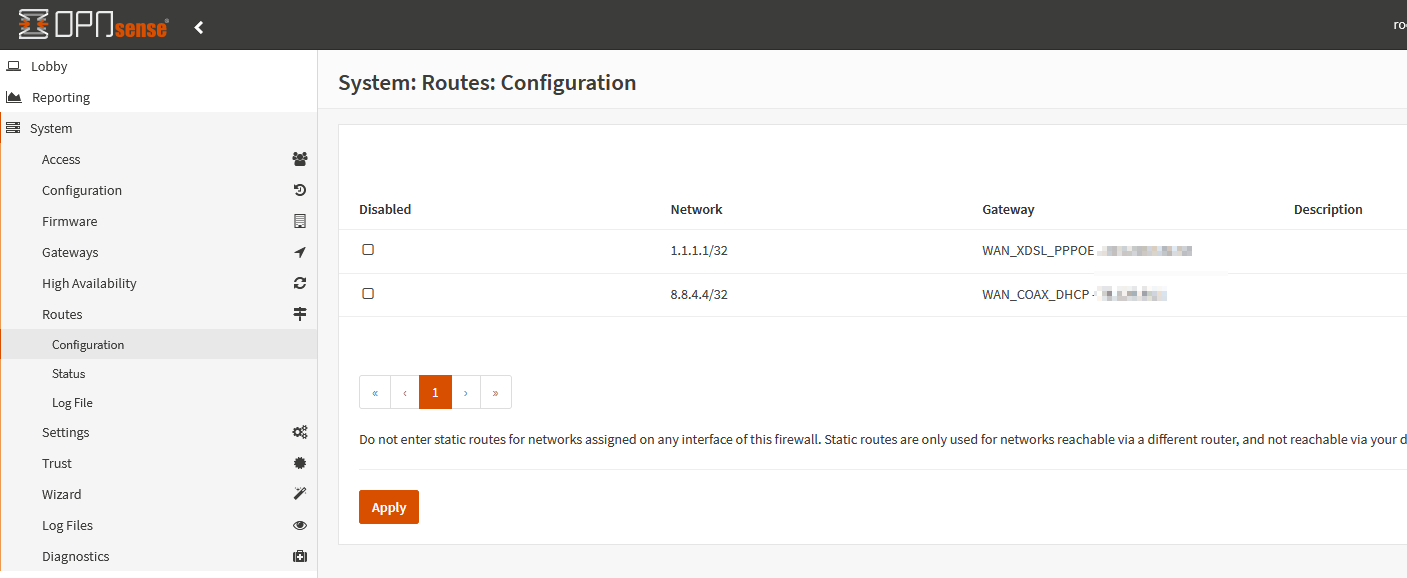The height and width of the screenshot is (578, 1407).
Task: Click the High Availability sync icon
Action: [299, 283]
